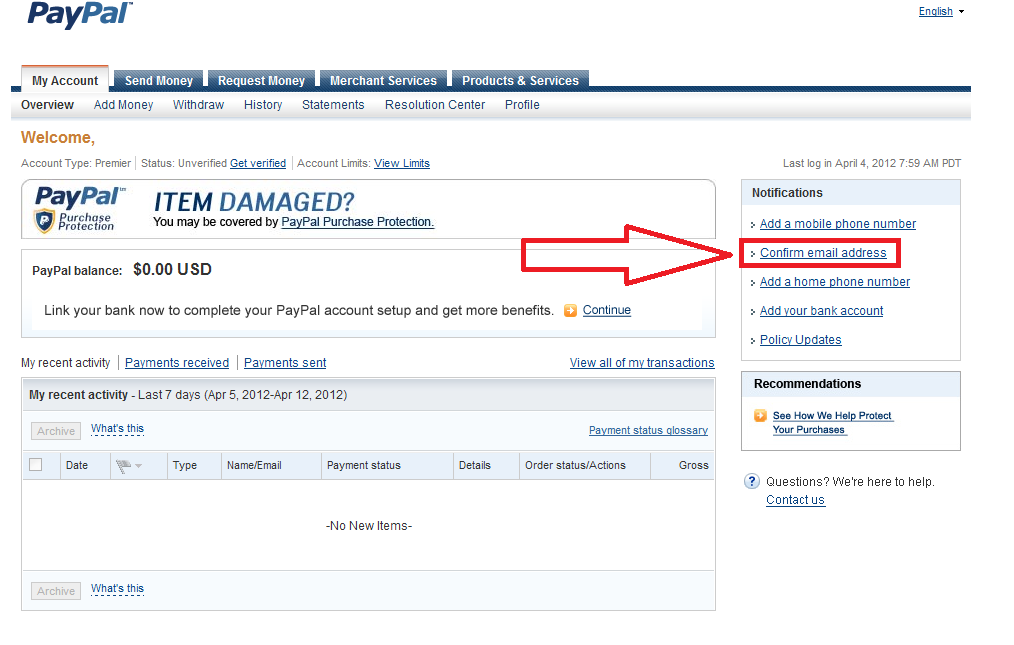Open See How We Help Protect Your Purchases

pos(832,422)
